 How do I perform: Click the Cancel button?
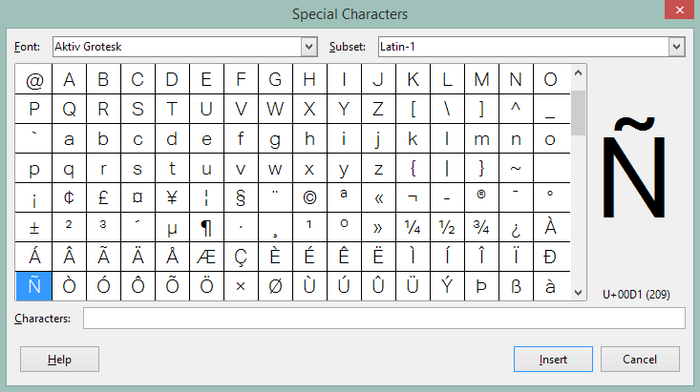pos(640,359)
